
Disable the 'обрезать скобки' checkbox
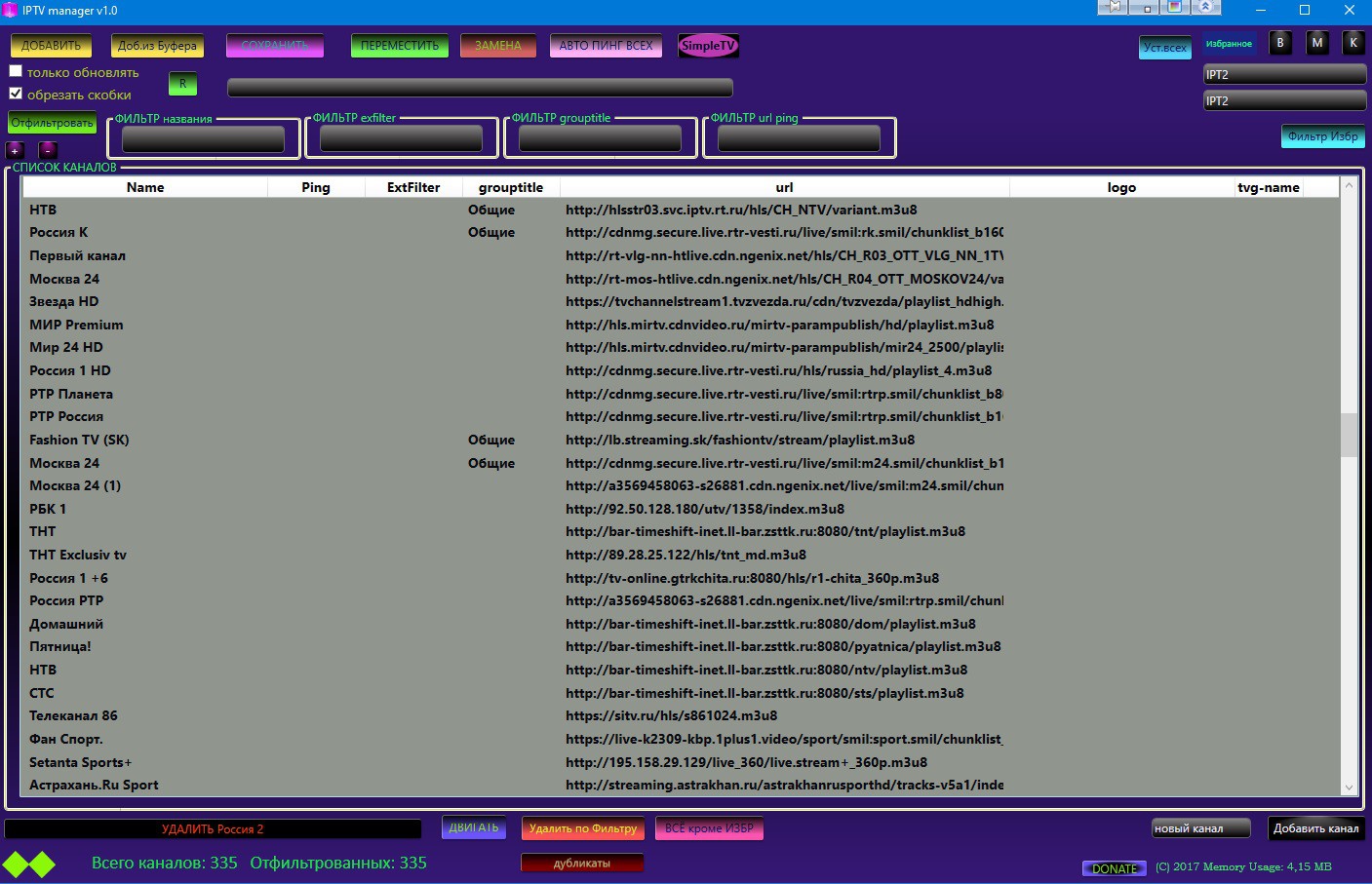16,93
